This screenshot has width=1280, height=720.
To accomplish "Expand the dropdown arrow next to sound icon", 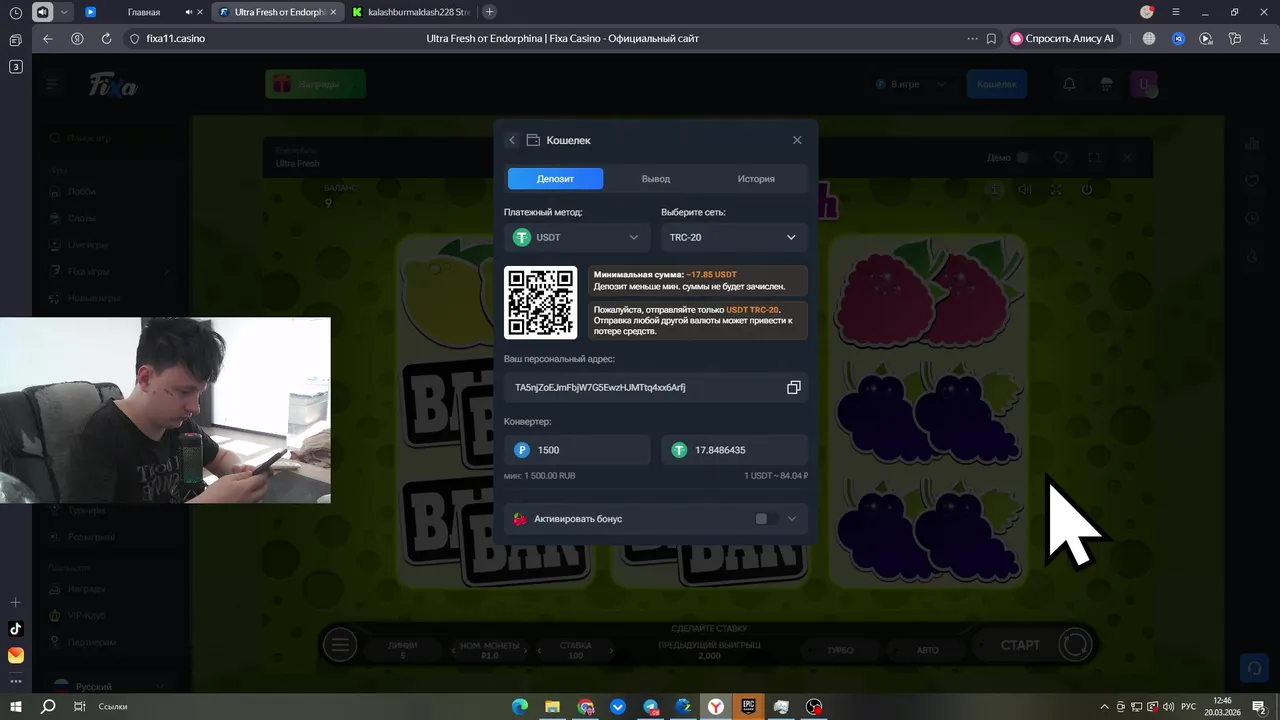I will pos(65,12).
